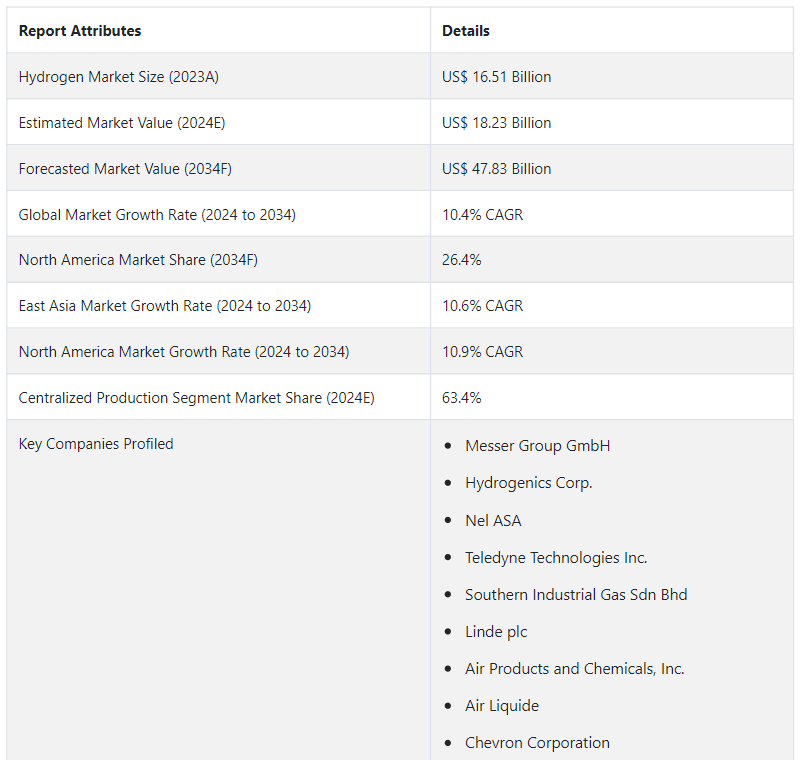802x760 pixels.
Task: Select East Asia Market Growth Rate label
Action: coord(165,306)
